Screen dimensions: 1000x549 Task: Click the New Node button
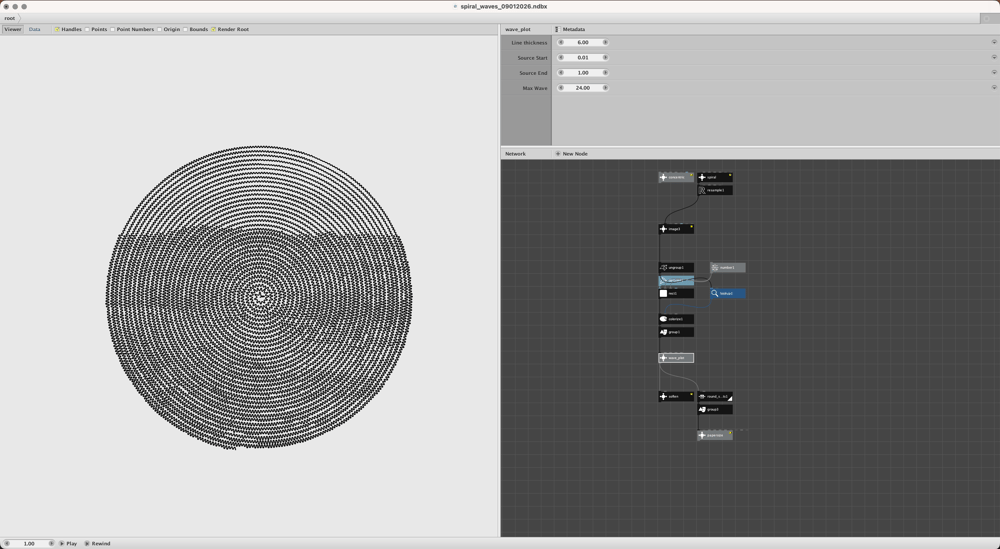click(571, 154)
